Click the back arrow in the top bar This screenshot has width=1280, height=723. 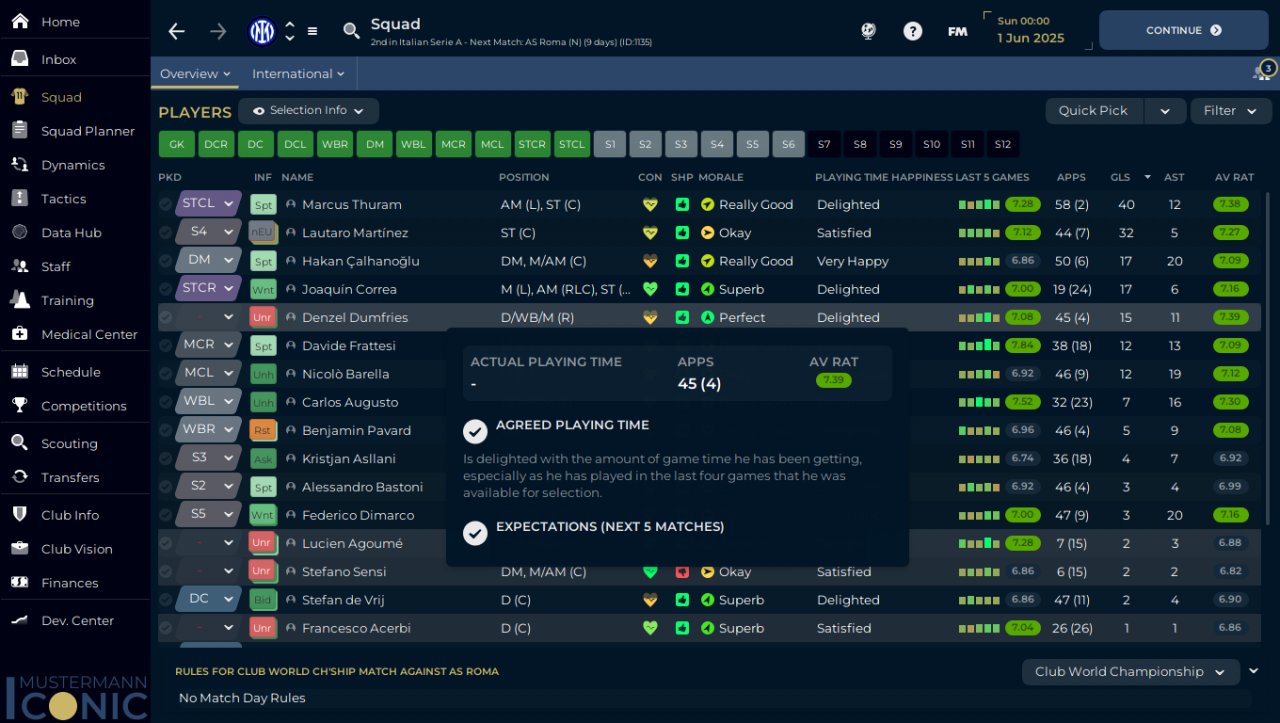tap(177, 31)
